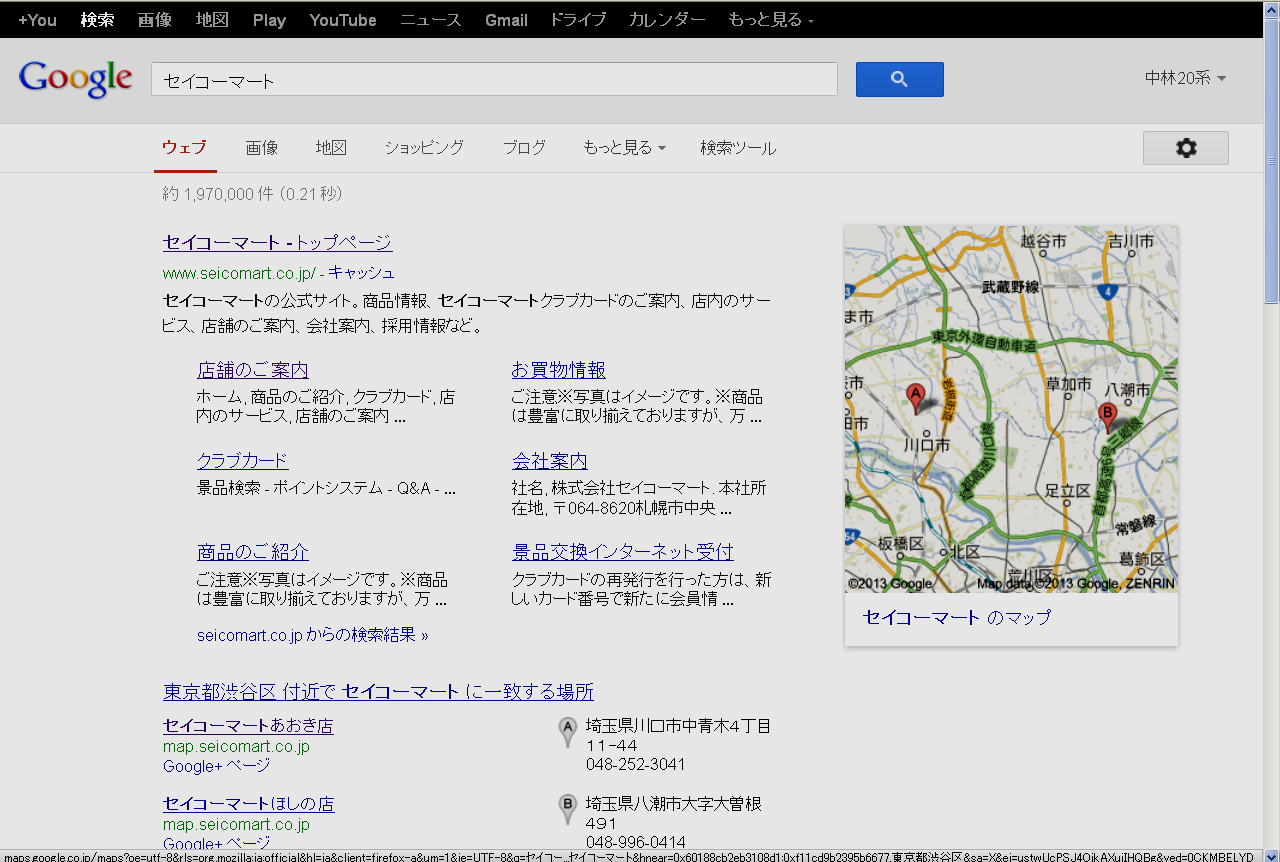The width and height of the screenshot is (1280, 862).
Task: Open セイコーマートあおき店 listing
Action: (248, 726)
